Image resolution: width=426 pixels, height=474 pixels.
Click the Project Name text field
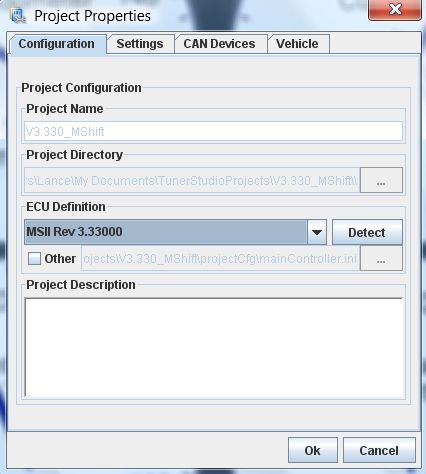[x=213, y=131]
